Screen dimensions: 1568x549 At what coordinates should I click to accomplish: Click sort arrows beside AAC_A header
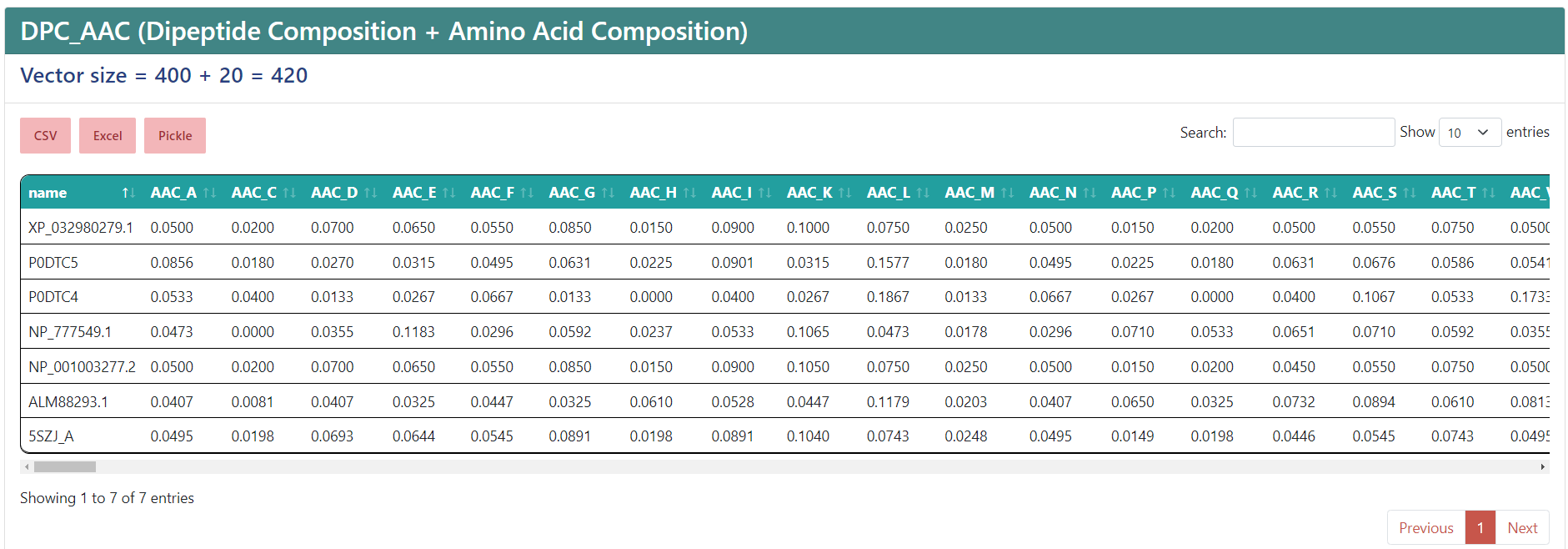coord(209,193)
